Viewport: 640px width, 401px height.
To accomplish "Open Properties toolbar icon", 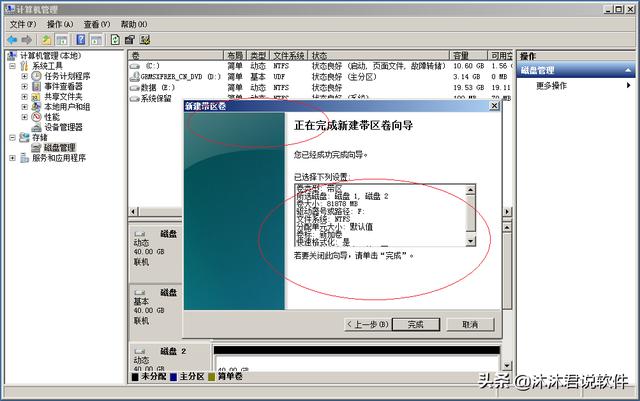I will (130, 40).
